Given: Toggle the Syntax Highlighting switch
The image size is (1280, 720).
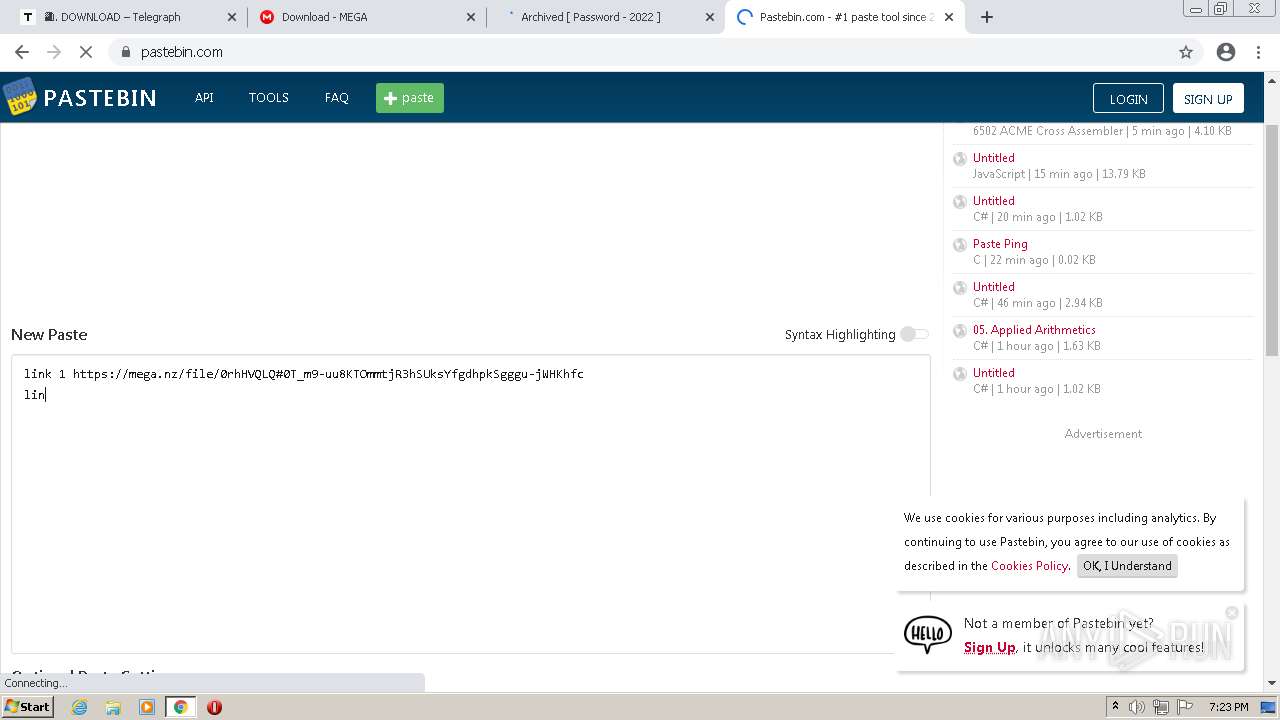Looking at the screenshot, I should click(914, 334).
